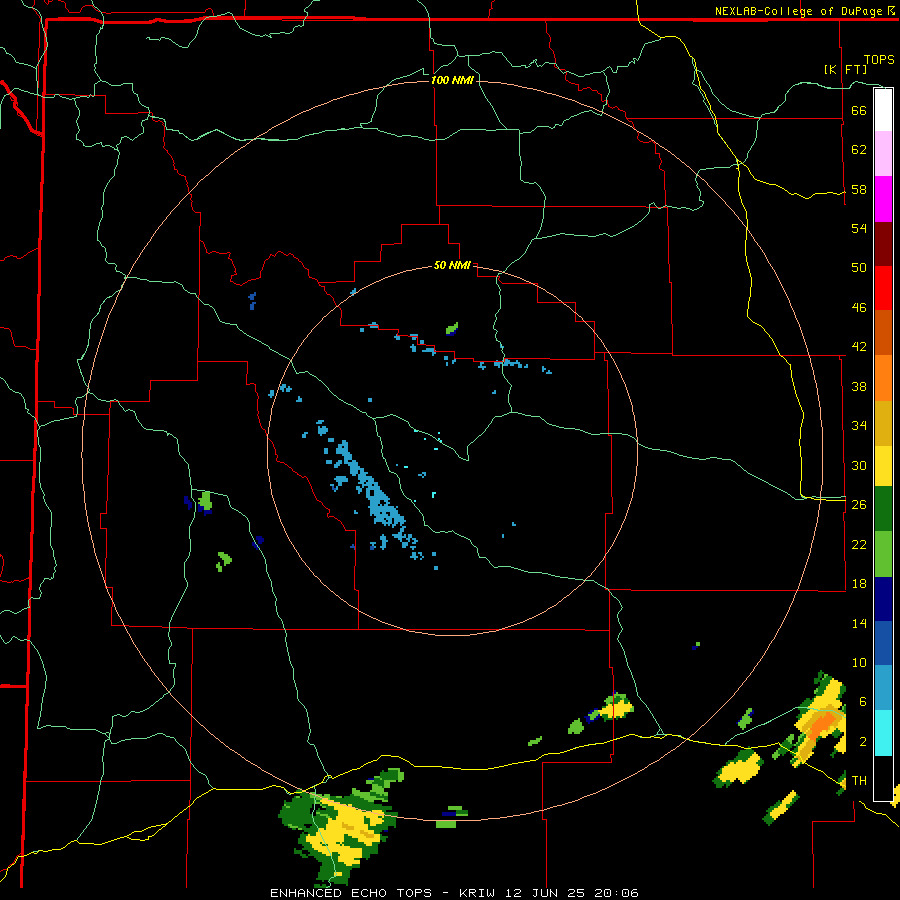The width and height of the screenshot is (900, 900).
Task: Click the light pink swatch between 58 and 62
Action: point(883,154)
